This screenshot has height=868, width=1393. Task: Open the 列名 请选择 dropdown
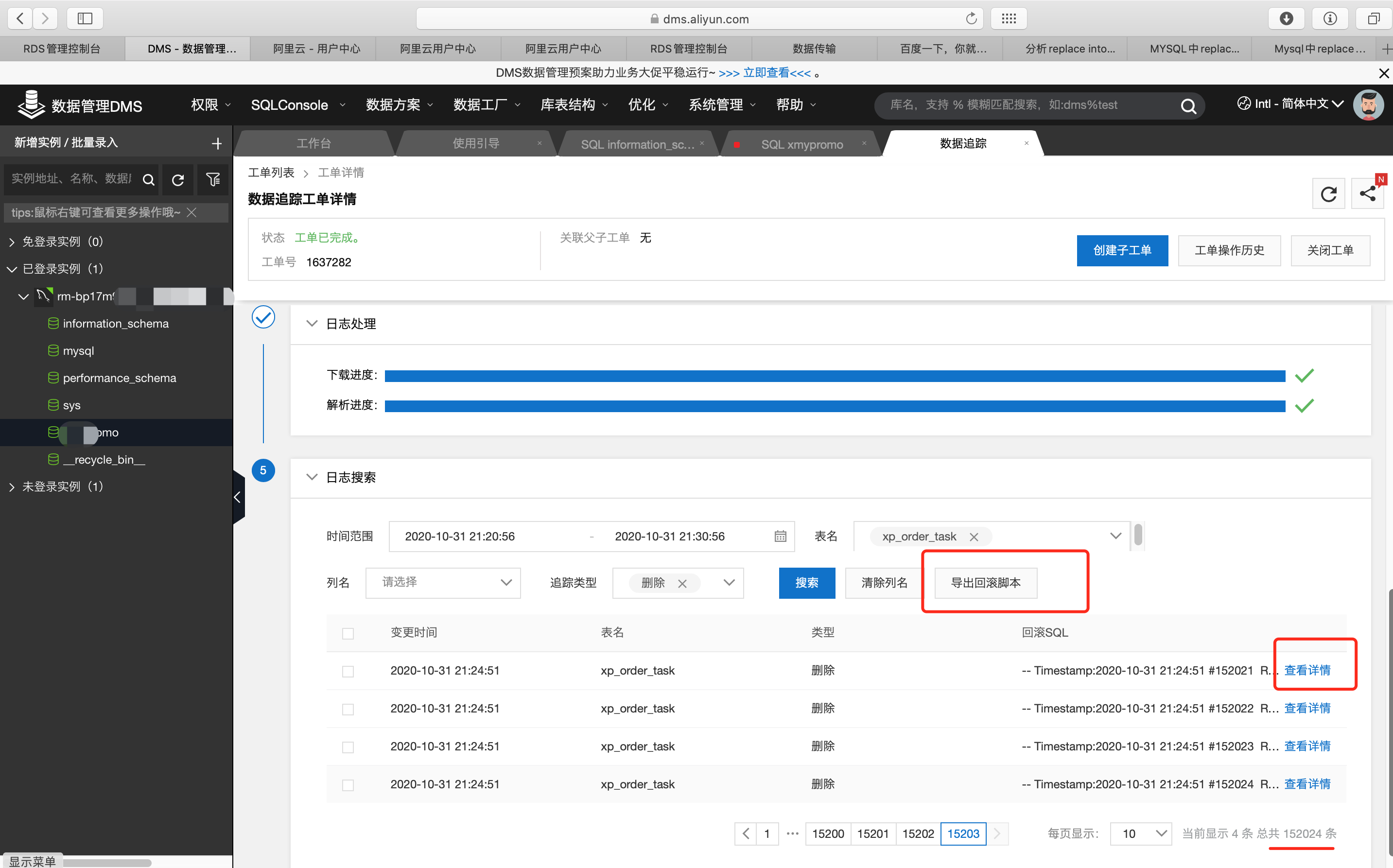tap(442, 583)
